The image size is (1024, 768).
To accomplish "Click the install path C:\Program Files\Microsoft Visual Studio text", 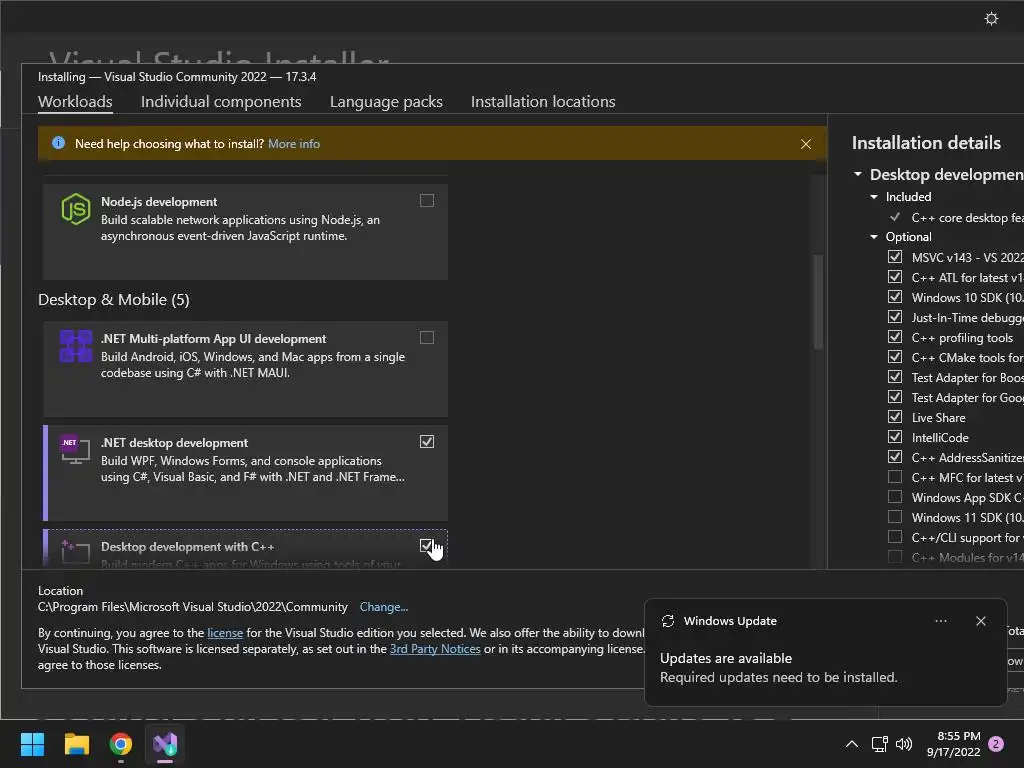I will point(193,607).
